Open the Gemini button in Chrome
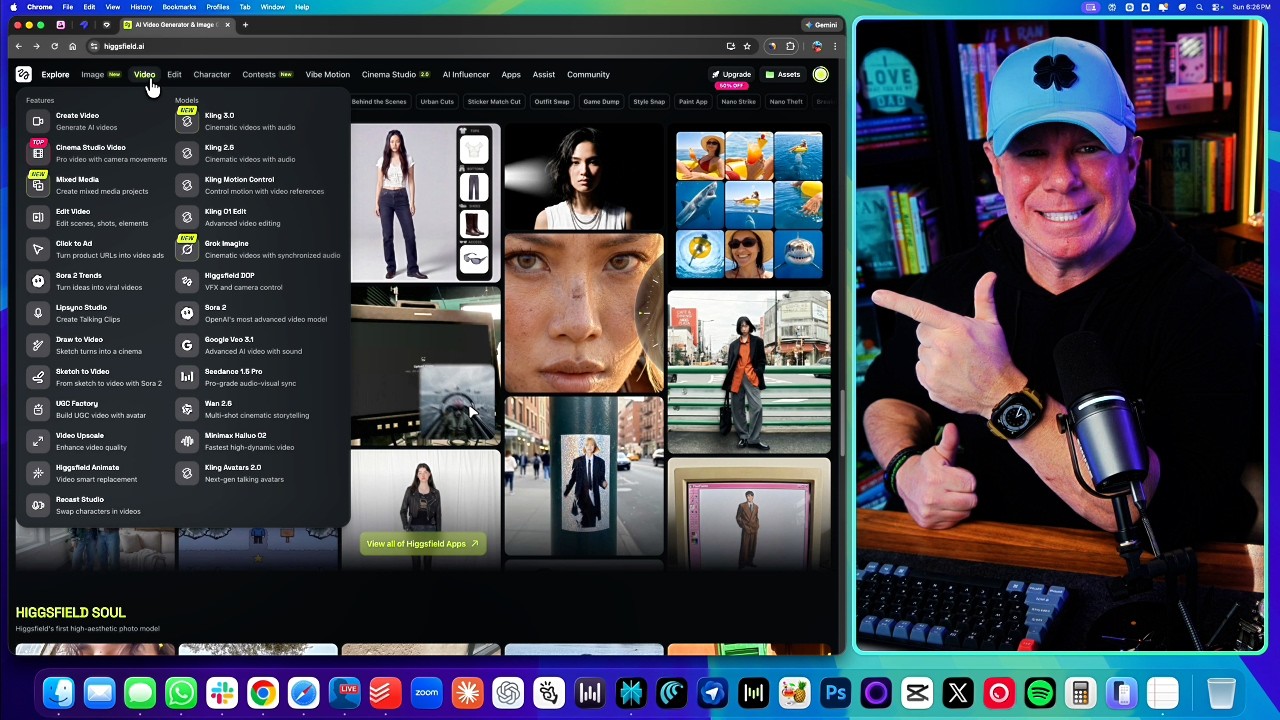Screen dimensions: 1280x720 coord(821,25)
